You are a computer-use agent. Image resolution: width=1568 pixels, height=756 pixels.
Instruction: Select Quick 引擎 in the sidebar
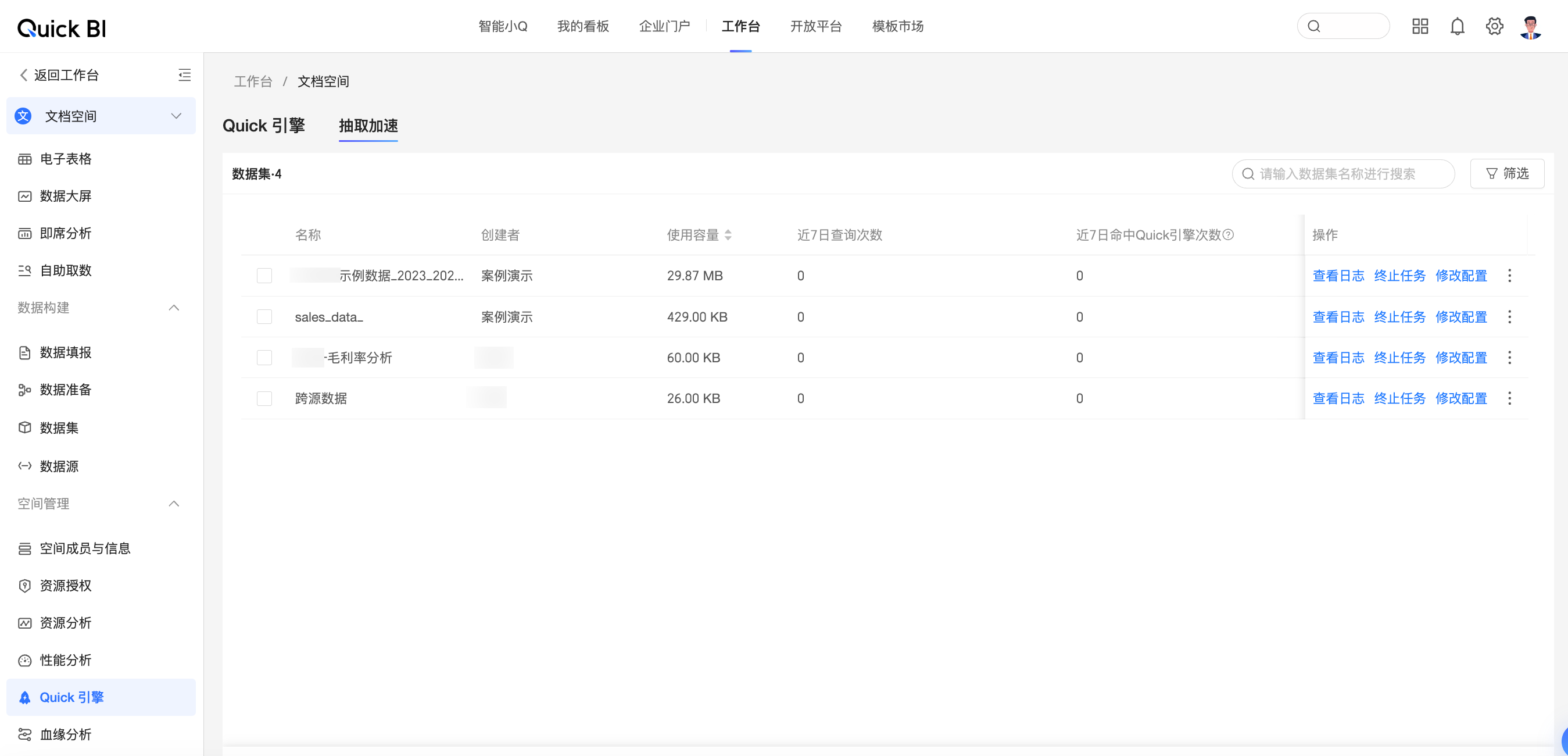point(101,697)
